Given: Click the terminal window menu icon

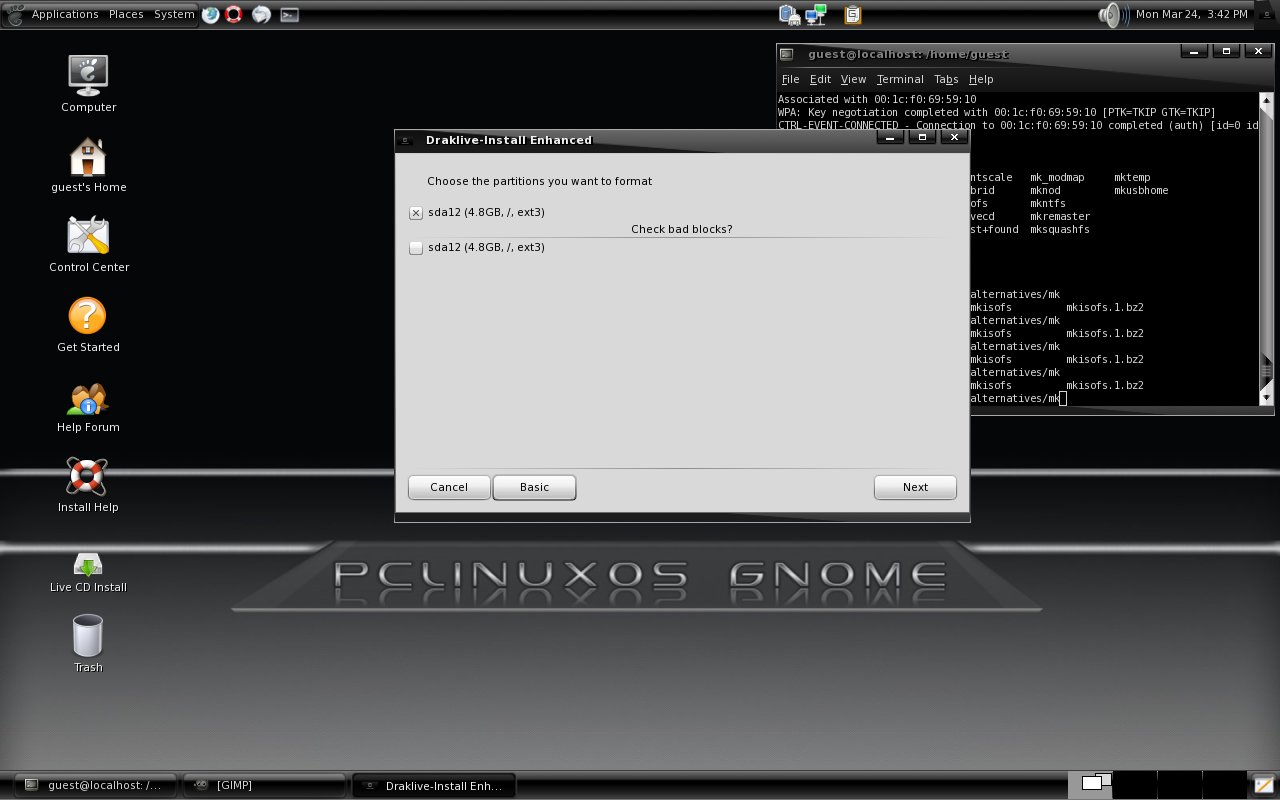Looking at the screenshot, I should click(787, 54).
